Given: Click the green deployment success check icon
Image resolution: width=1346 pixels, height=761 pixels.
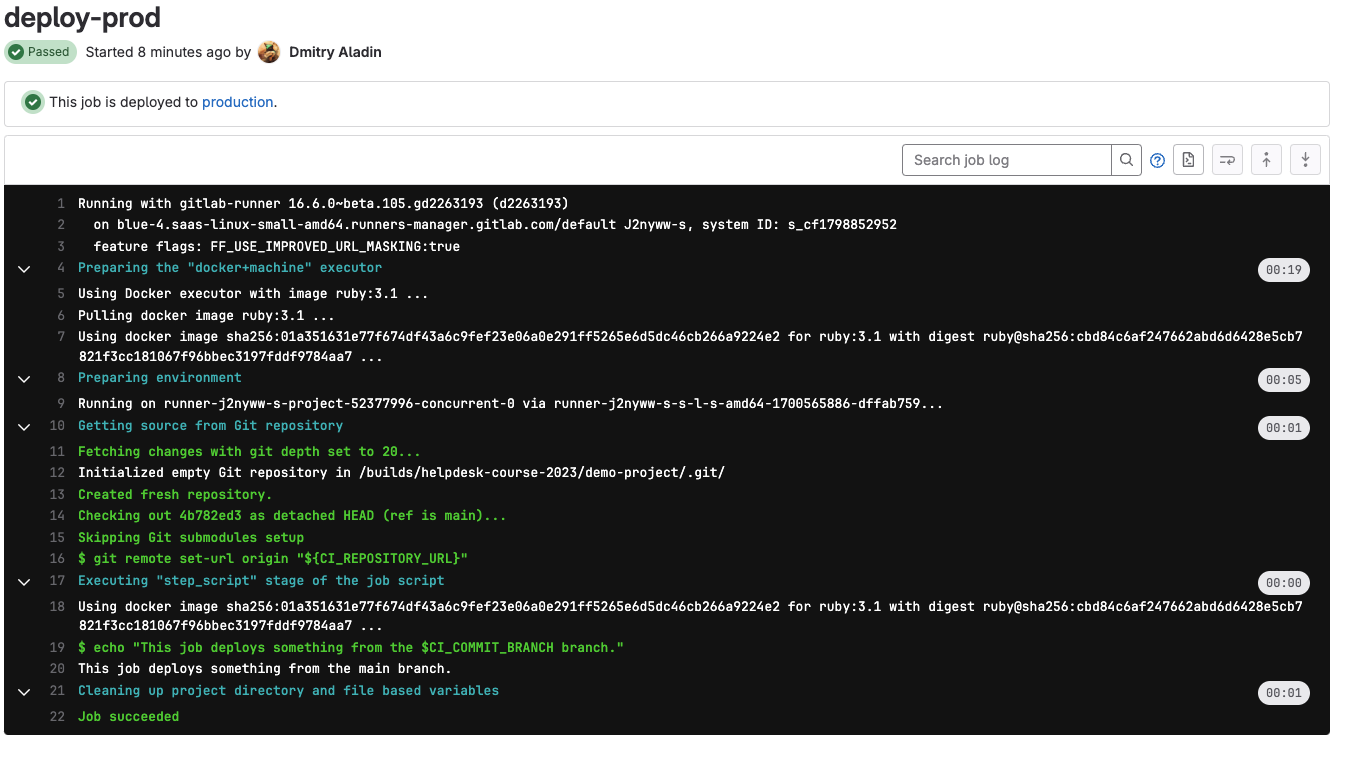Looking at the screenshot, I should [33, 102].
